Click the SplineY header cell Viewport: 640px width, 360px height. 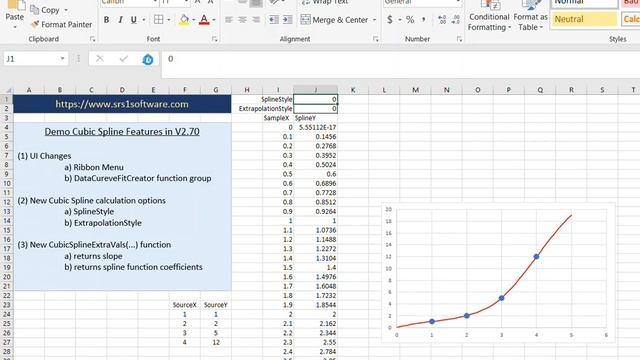[316, 118]
